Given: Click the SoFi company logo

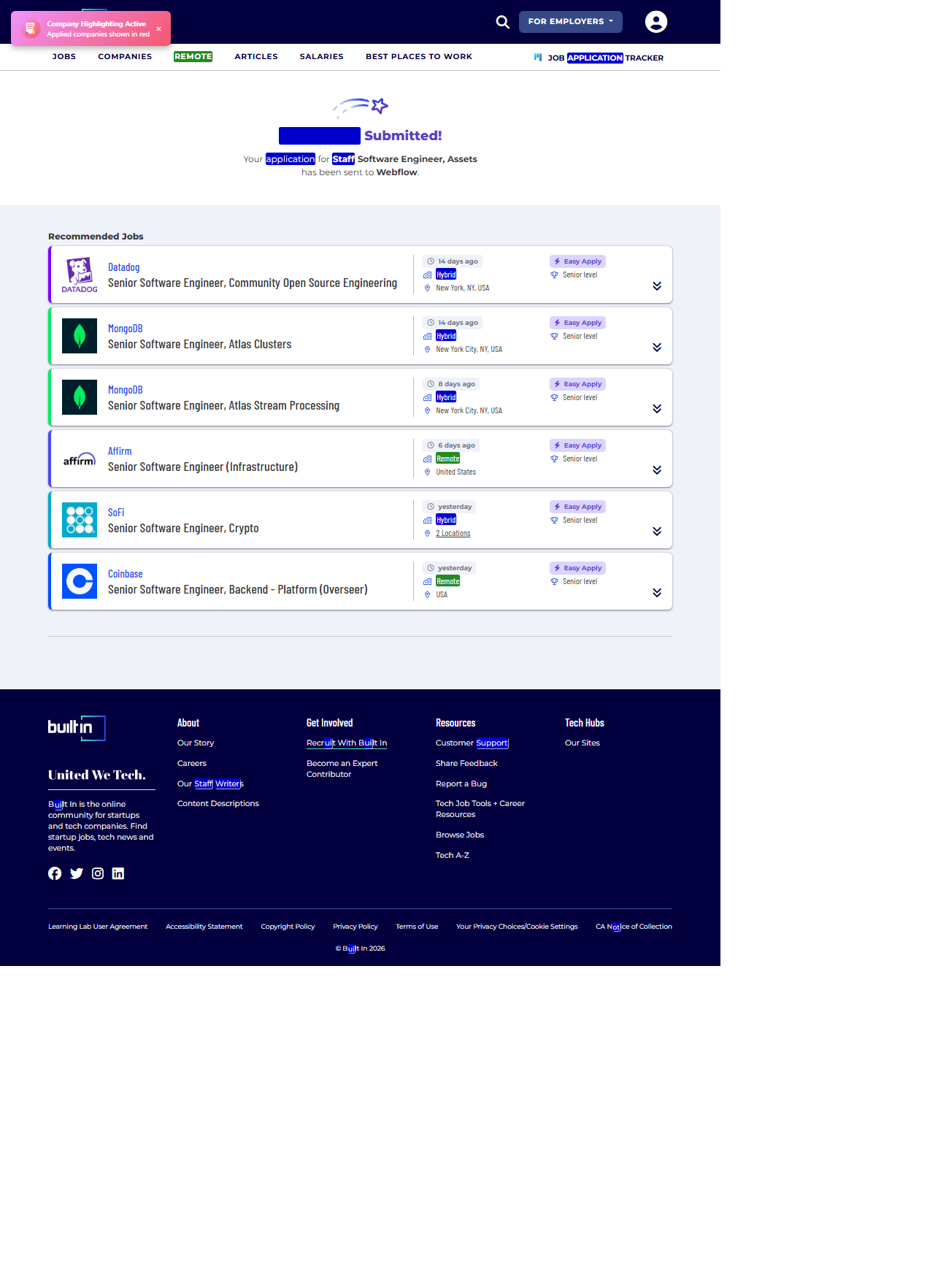Looking at the screenshot, I should (x=80, y=520).
